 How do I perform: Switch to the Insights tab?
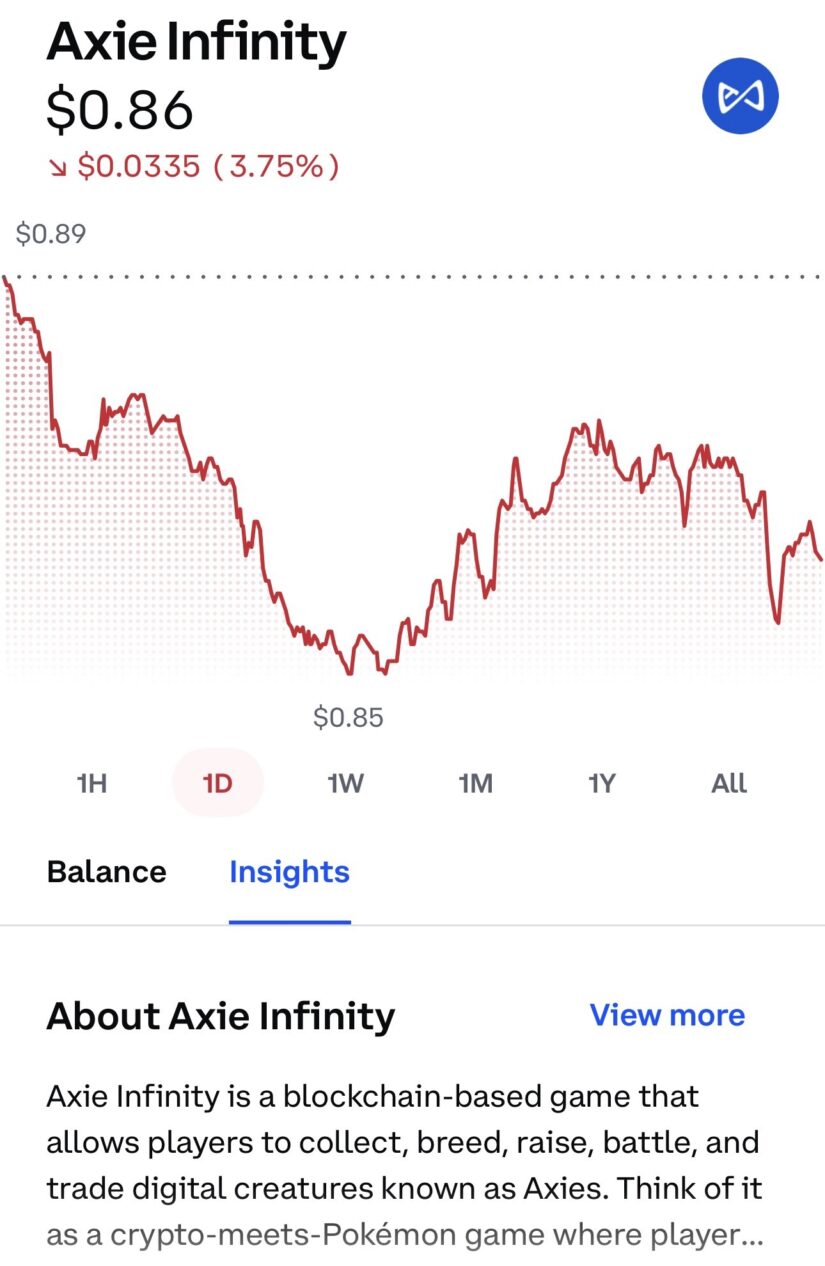tap(289, 872)
